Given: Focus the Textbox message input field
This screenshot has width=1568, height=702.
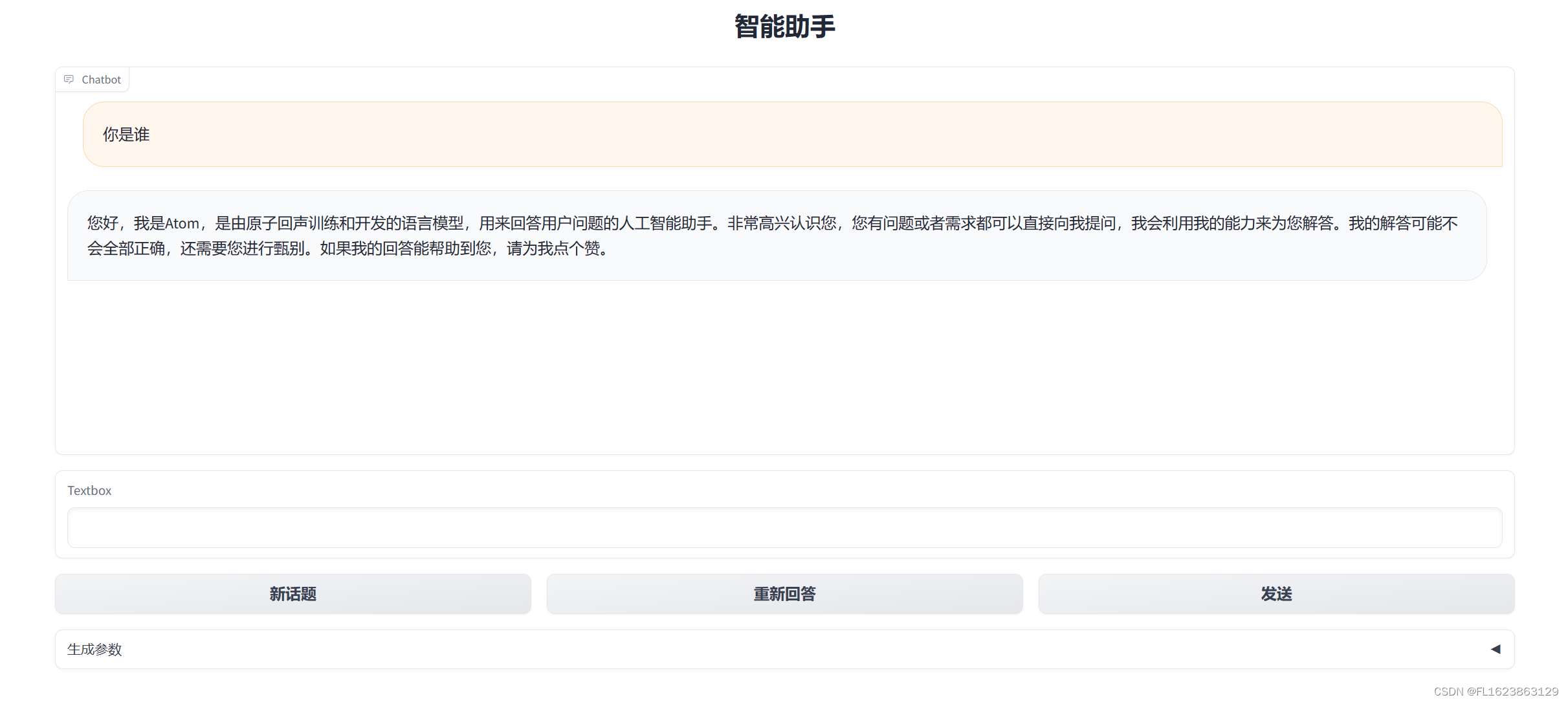Looking at the screenshot, I should tap(784, 527).
